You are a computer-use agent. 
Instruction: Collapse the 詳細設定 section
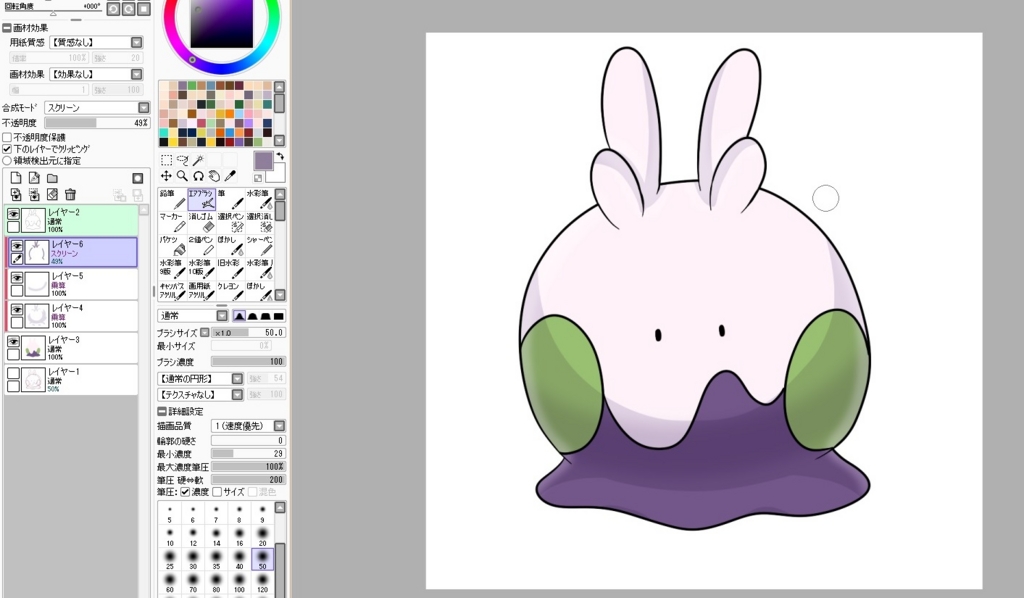(162, 411)
